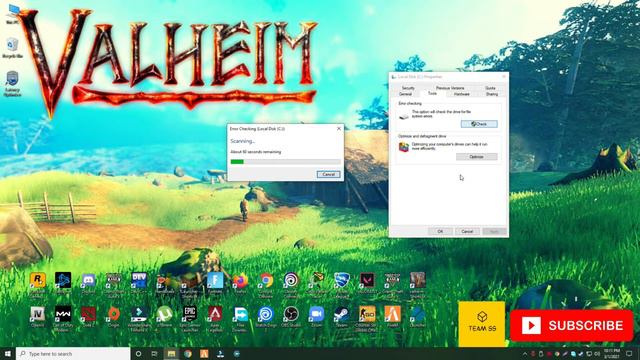Viewport: 640px width, 360px height.
Task: Switch to General tab in Properties
Action: [405, 94]
